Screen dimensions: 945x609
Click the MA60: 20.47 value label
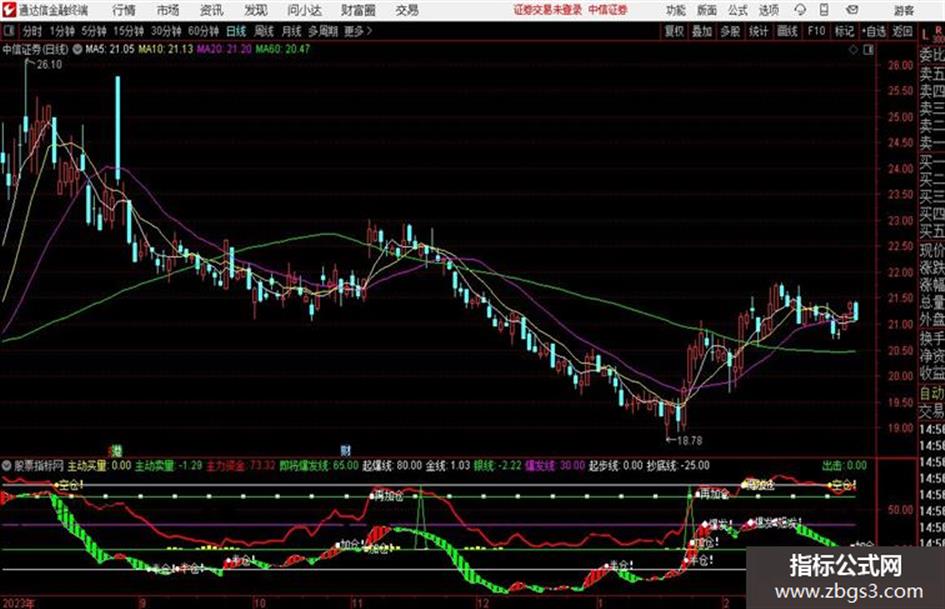[x=283, y=49]
